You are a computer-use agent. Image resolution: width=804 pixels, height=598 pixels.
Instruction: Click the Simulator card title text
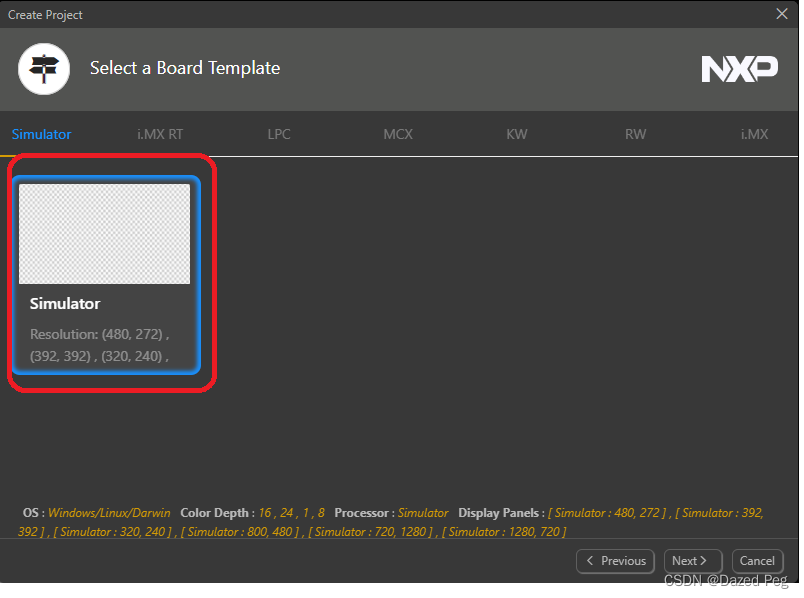[65, 304]
